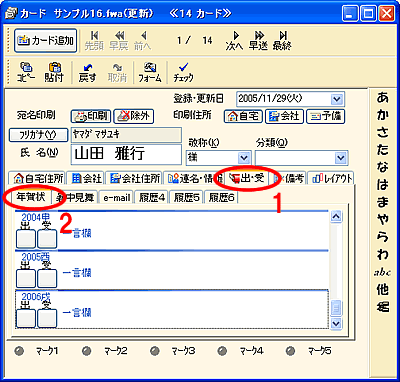Jump to さ in the kana index
The image size is (400, 382).
383,133
